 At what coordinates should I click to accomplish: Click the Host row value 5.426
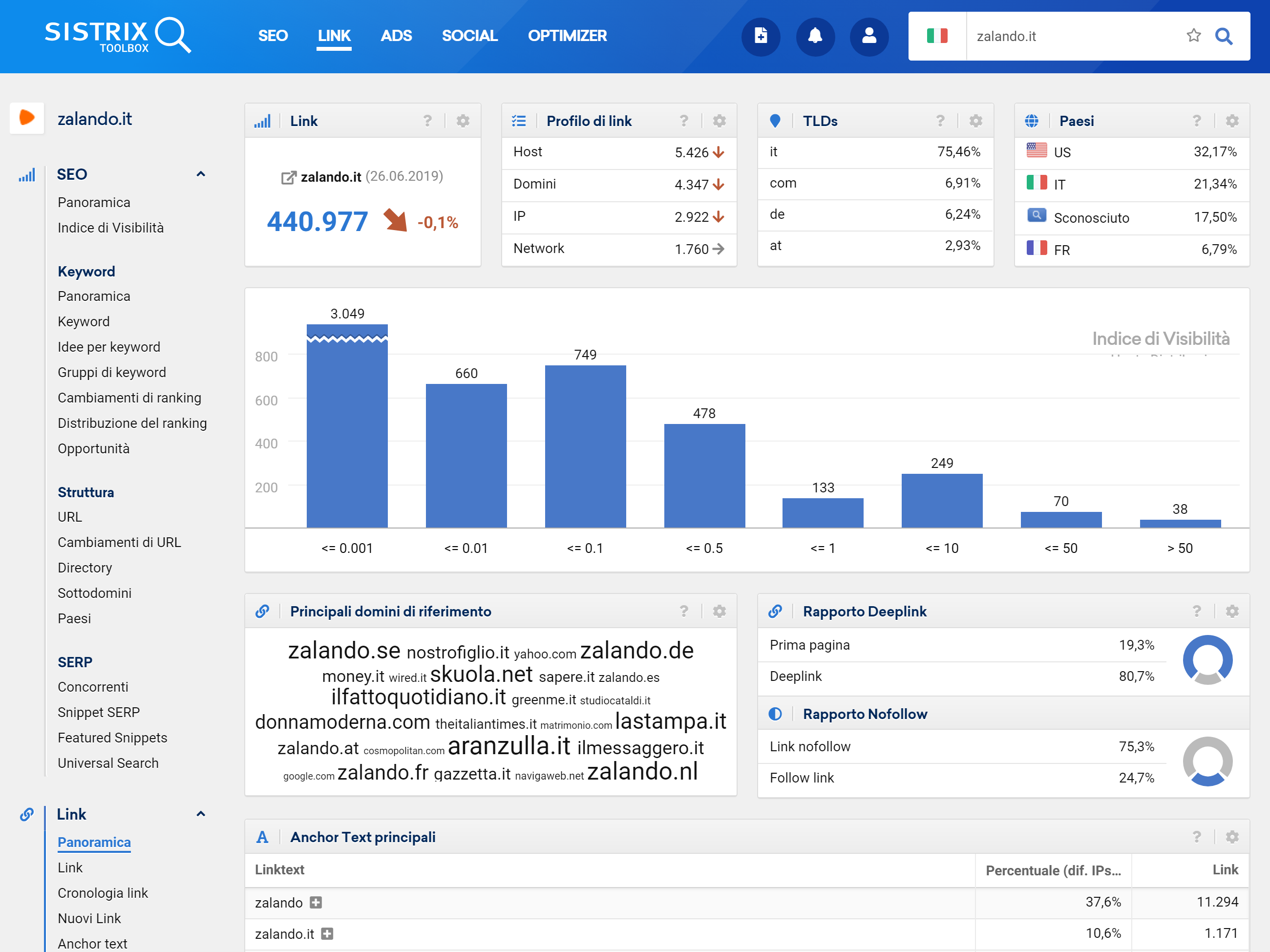[691, 152]
